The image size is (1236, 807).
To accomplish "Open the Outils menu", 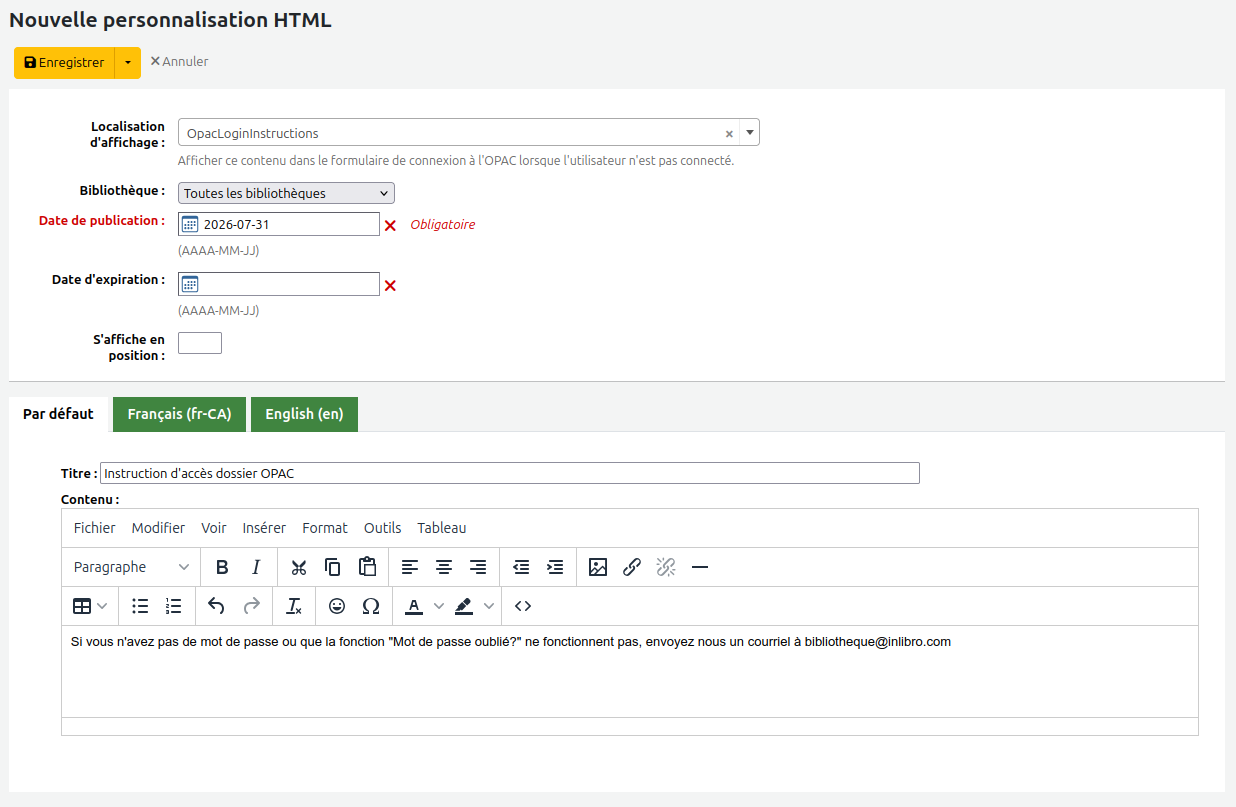I will click(382, 528).
